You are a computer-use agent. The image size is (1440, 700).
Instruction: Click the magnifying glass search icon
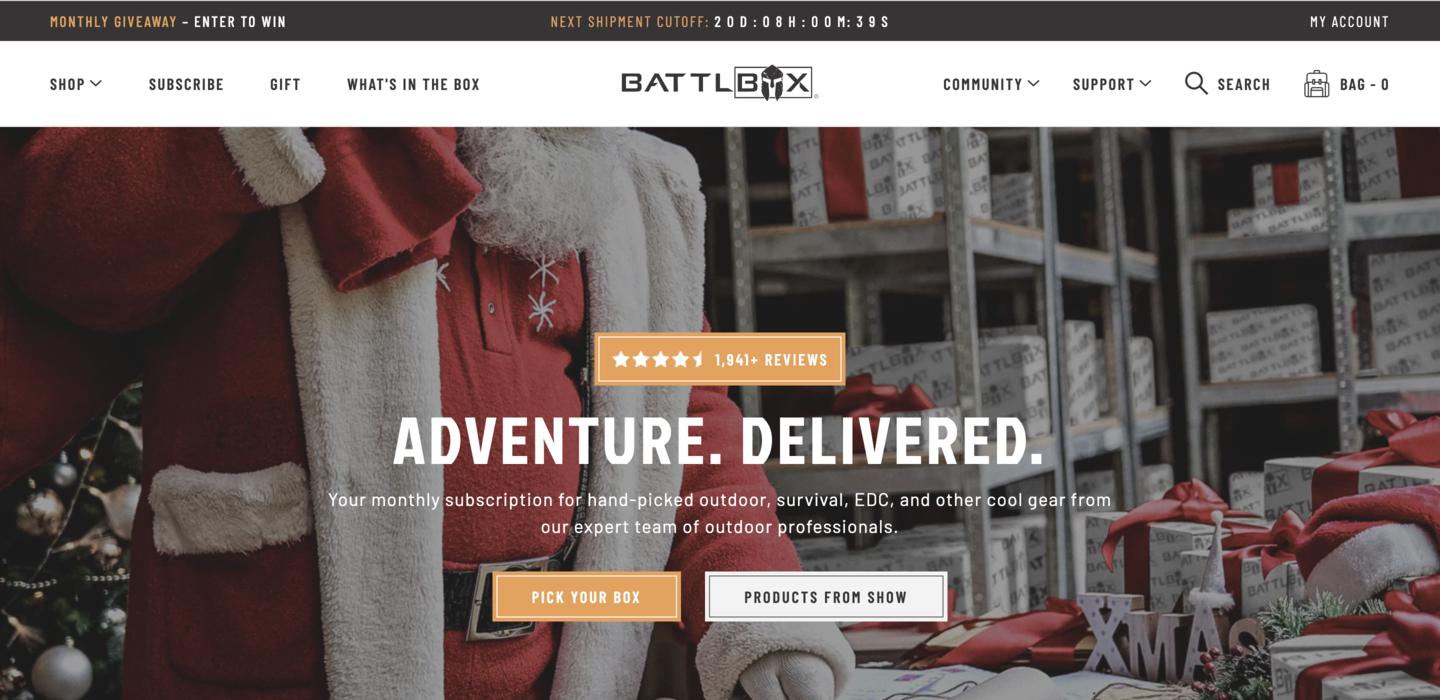click(x=1196, y=84)
